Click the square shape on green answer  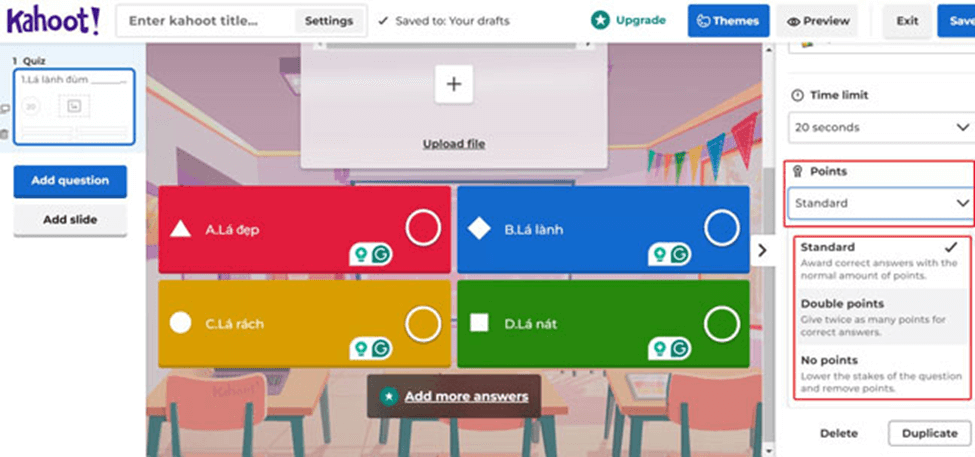point(479,323)
